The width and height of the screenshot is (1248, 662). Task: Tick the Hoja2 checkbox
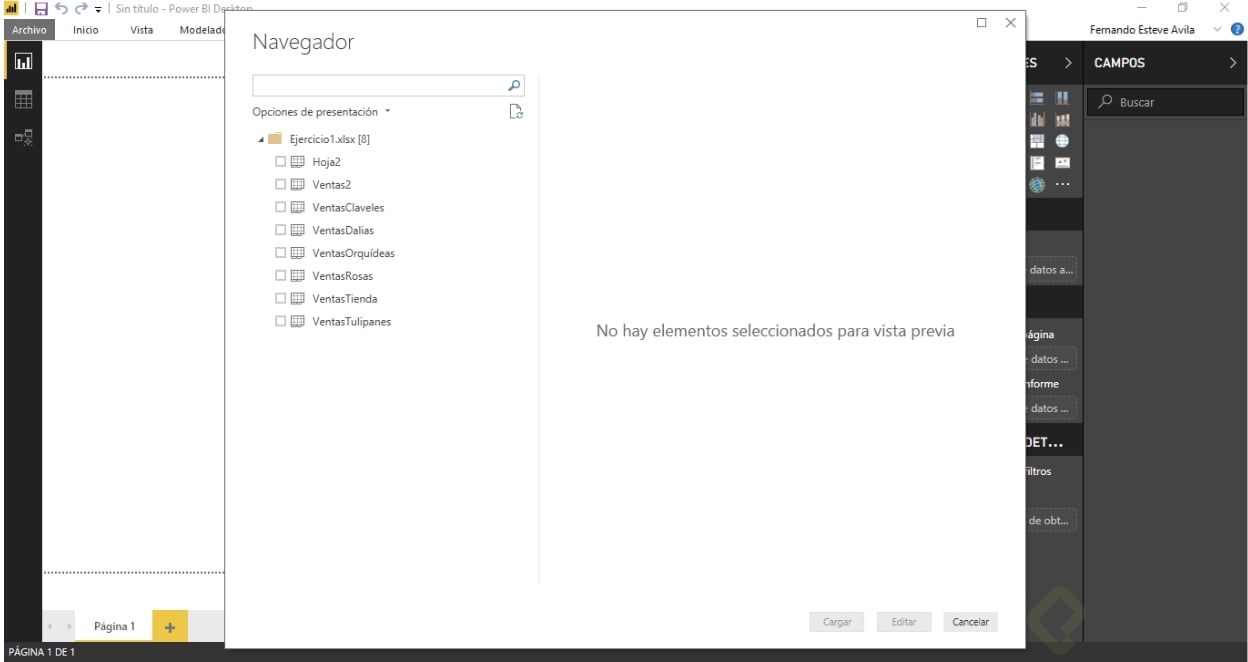(280, 161)
